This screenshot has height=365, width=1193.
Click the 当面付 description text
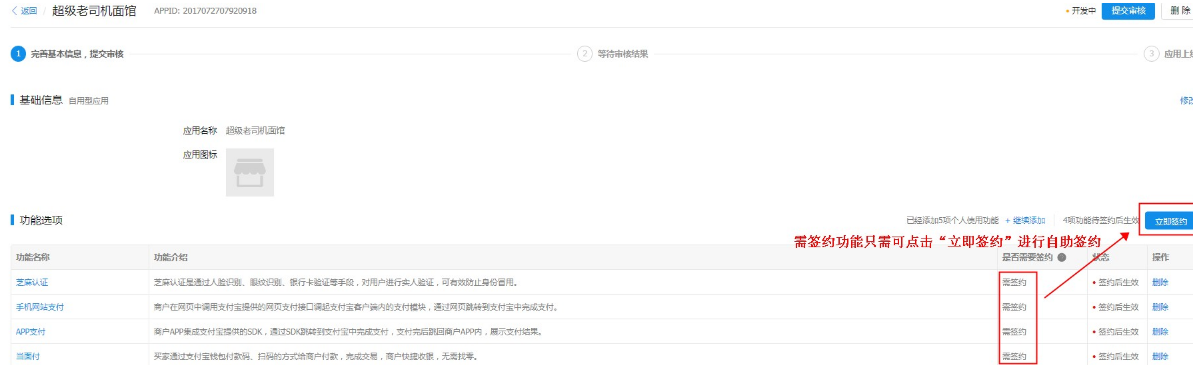coord(316,356)
